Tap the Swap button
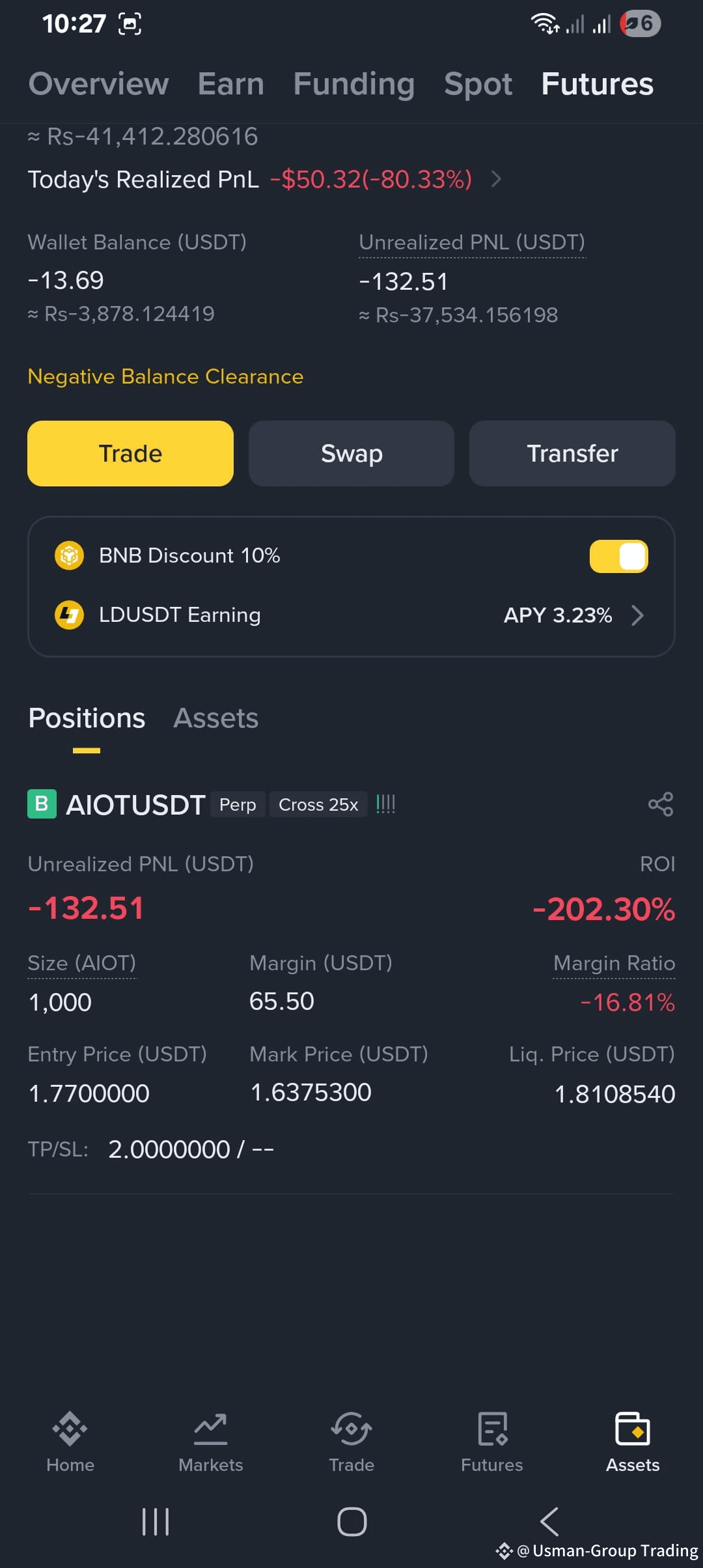 click(x=351, y=453)
